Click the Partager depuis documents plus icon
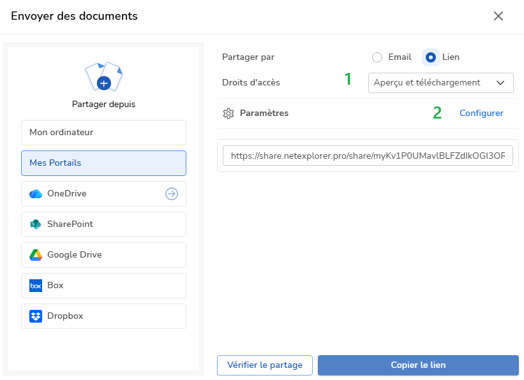The image size is (524, 380). point(104,77)
